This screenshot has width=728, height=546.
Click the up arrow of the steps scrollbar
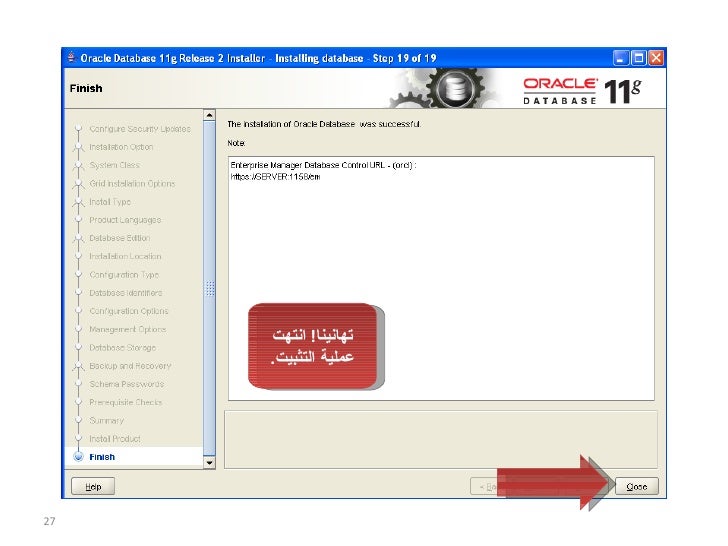[209, 115]
